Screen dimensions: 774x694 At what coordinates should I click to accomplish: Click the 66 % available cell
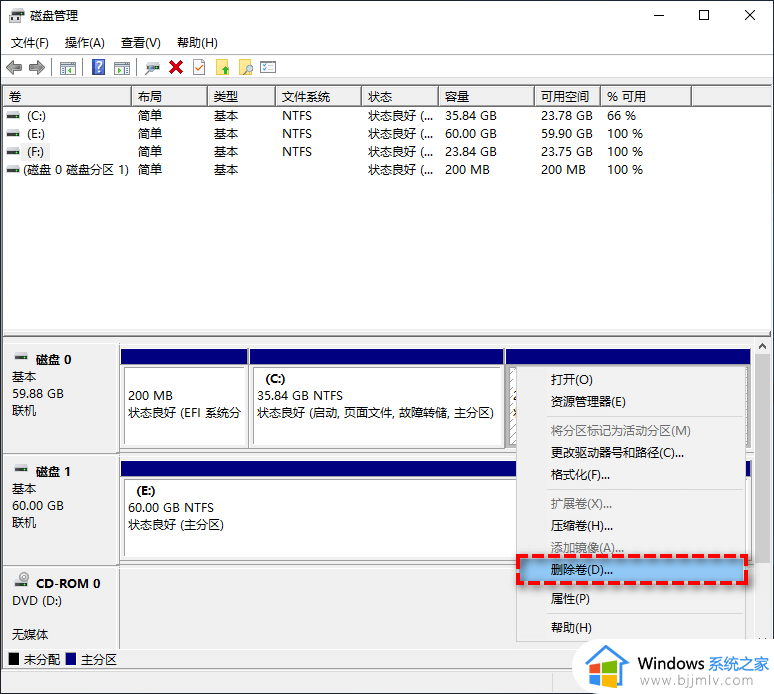621,116
